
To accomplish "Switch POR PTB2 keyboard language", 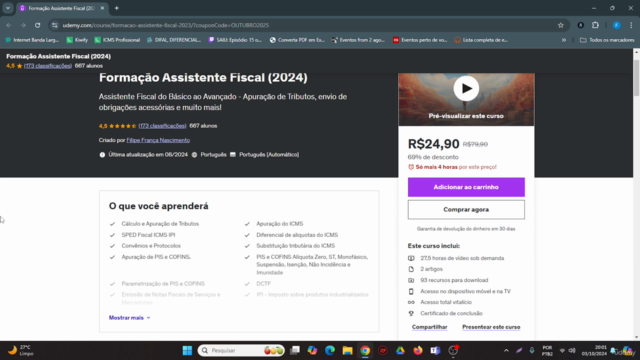I will tap(547, 351).
